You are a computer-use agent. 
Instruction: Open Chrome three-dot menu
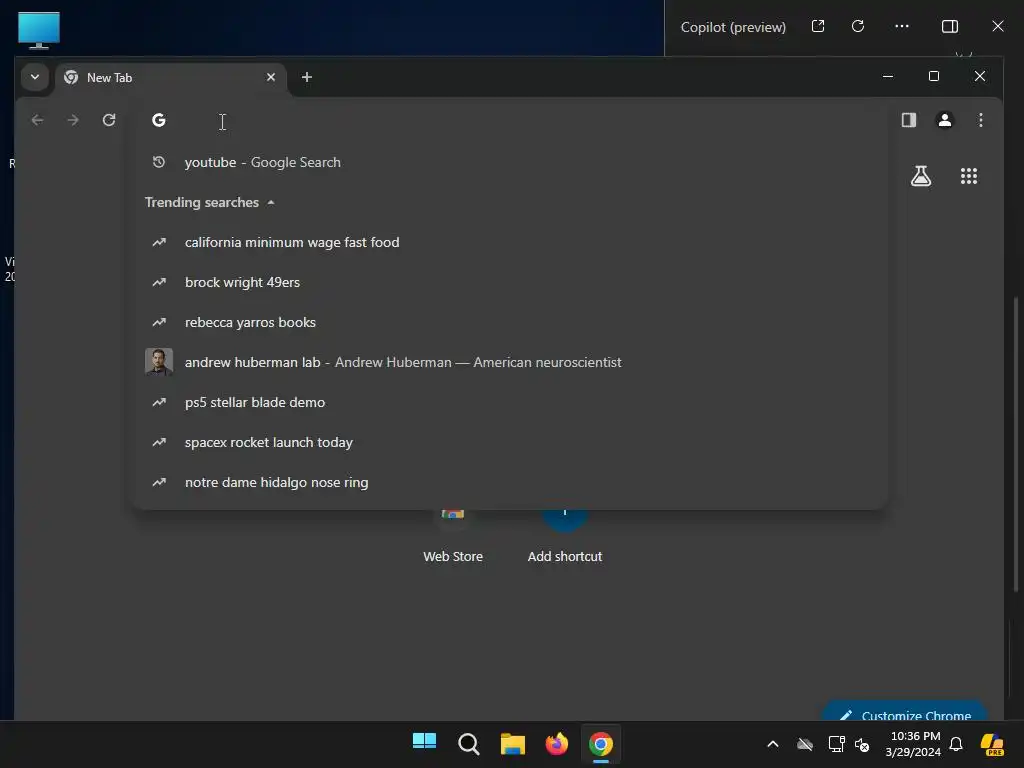[x=980, y=120]
